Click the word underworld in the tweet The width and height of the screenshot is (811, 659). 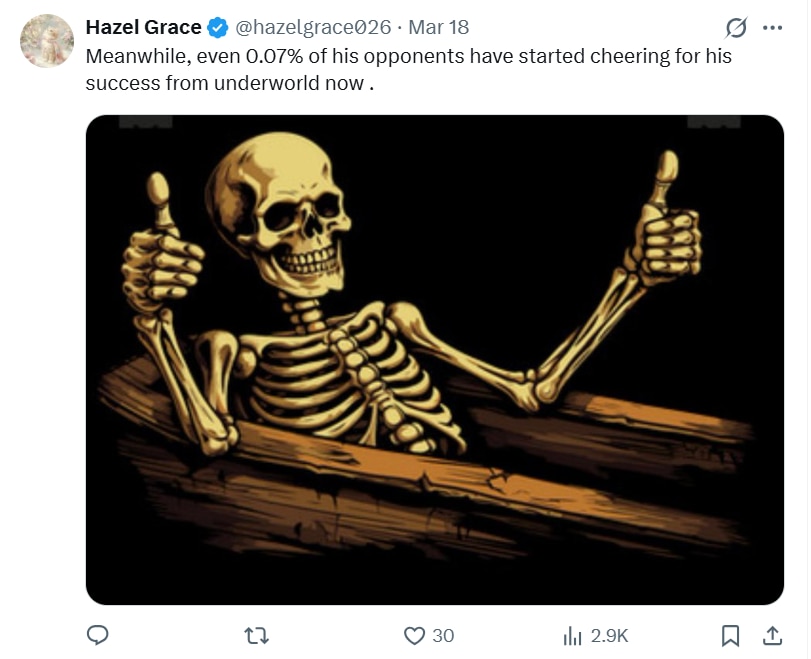pos(266,83)
